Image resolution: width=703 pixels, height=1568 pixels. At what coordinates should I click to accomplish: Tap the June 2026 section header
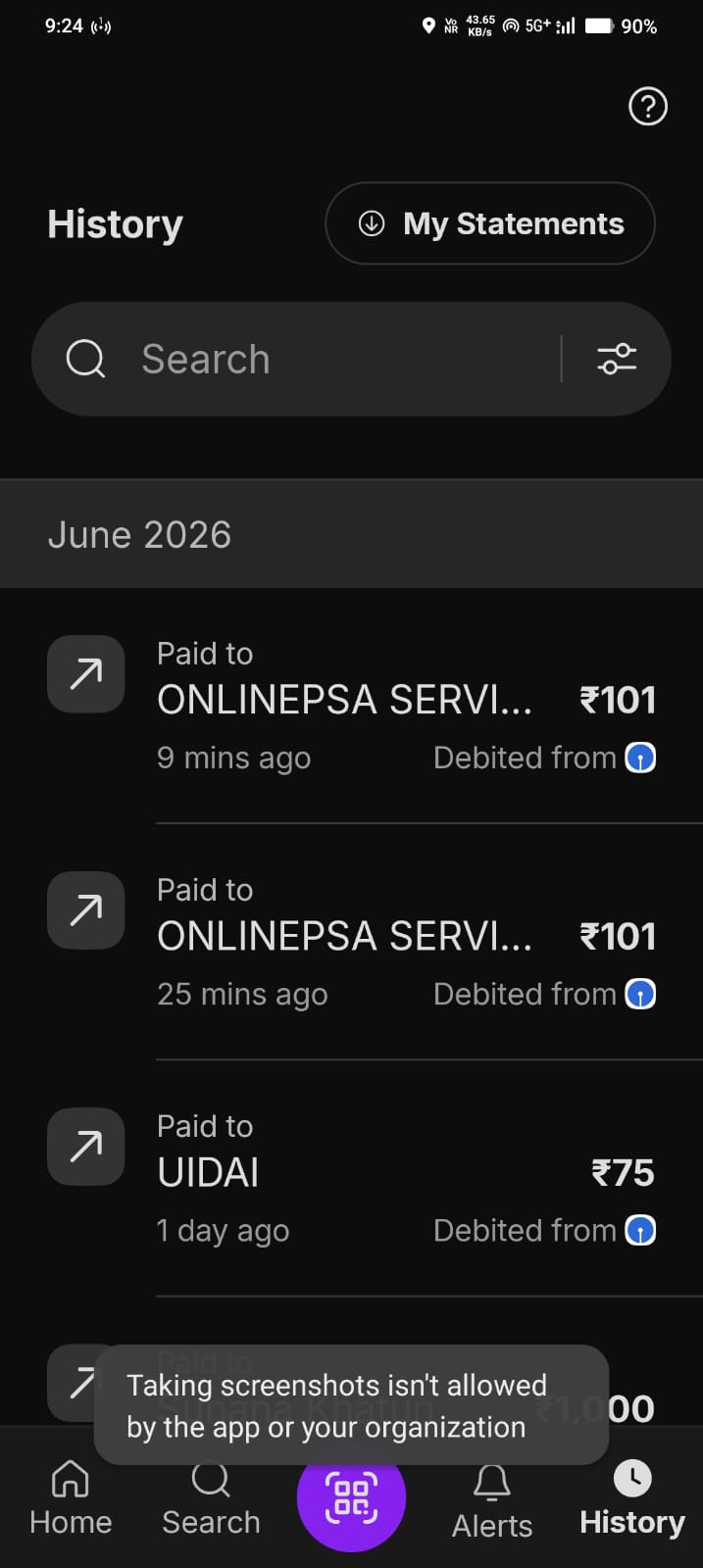pyautogui.click(x=351, y=534)
